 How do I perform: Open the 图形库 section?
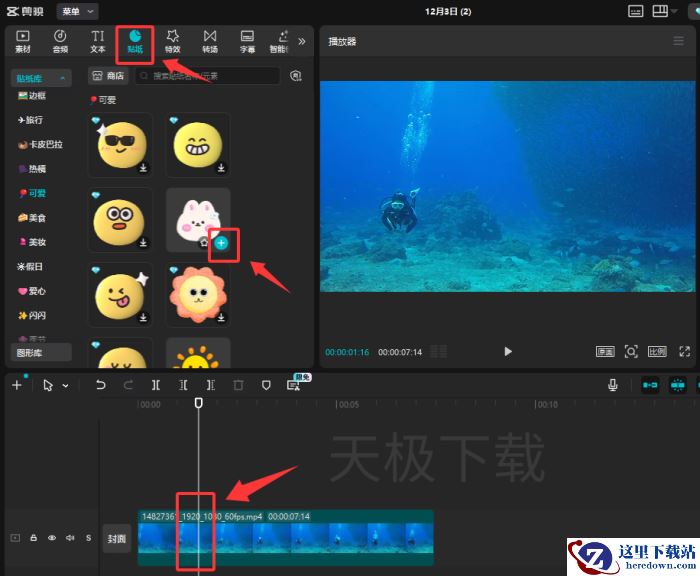41,353
